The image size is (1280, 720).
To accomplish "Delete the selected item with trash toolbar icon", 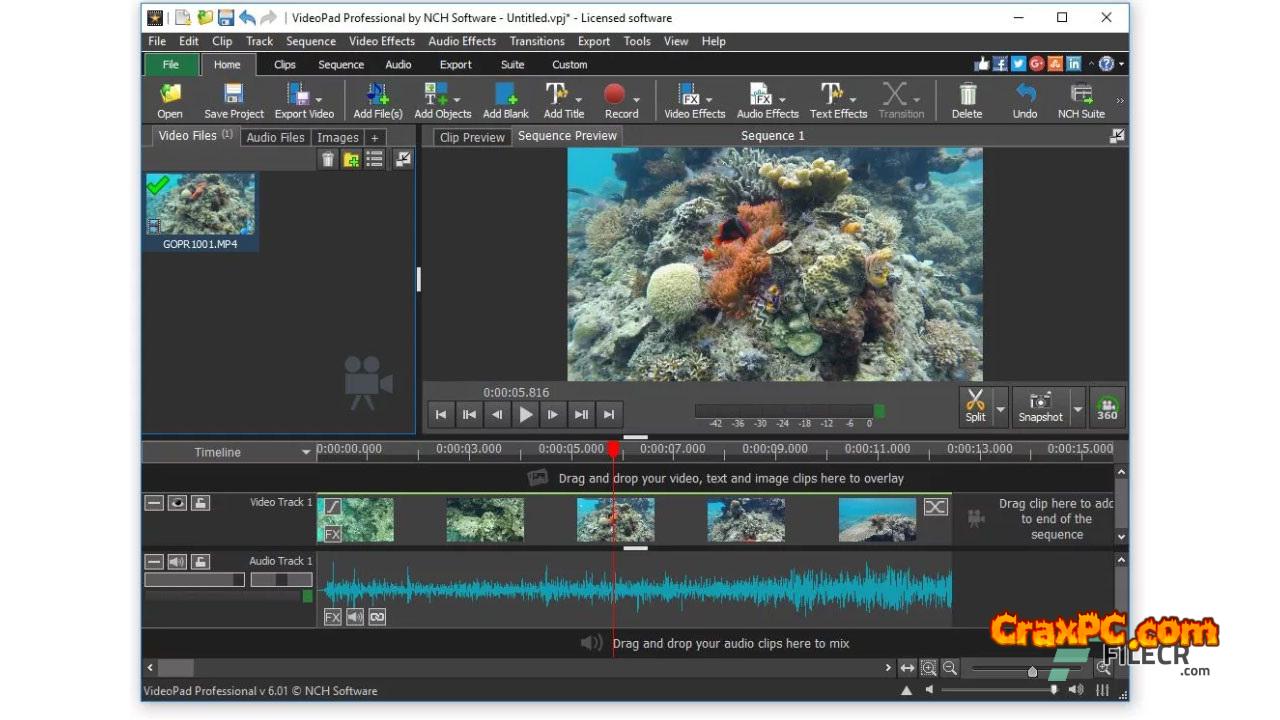I will tap(967, 96).
